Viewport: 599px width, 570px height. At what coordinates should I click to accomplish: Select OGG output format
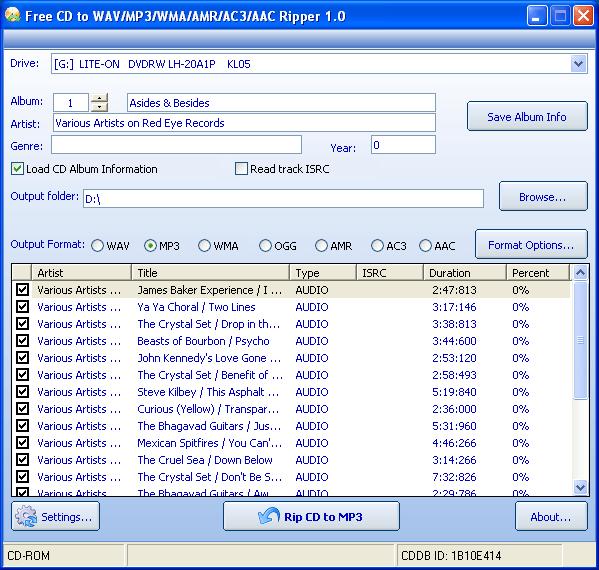point(265,246)
